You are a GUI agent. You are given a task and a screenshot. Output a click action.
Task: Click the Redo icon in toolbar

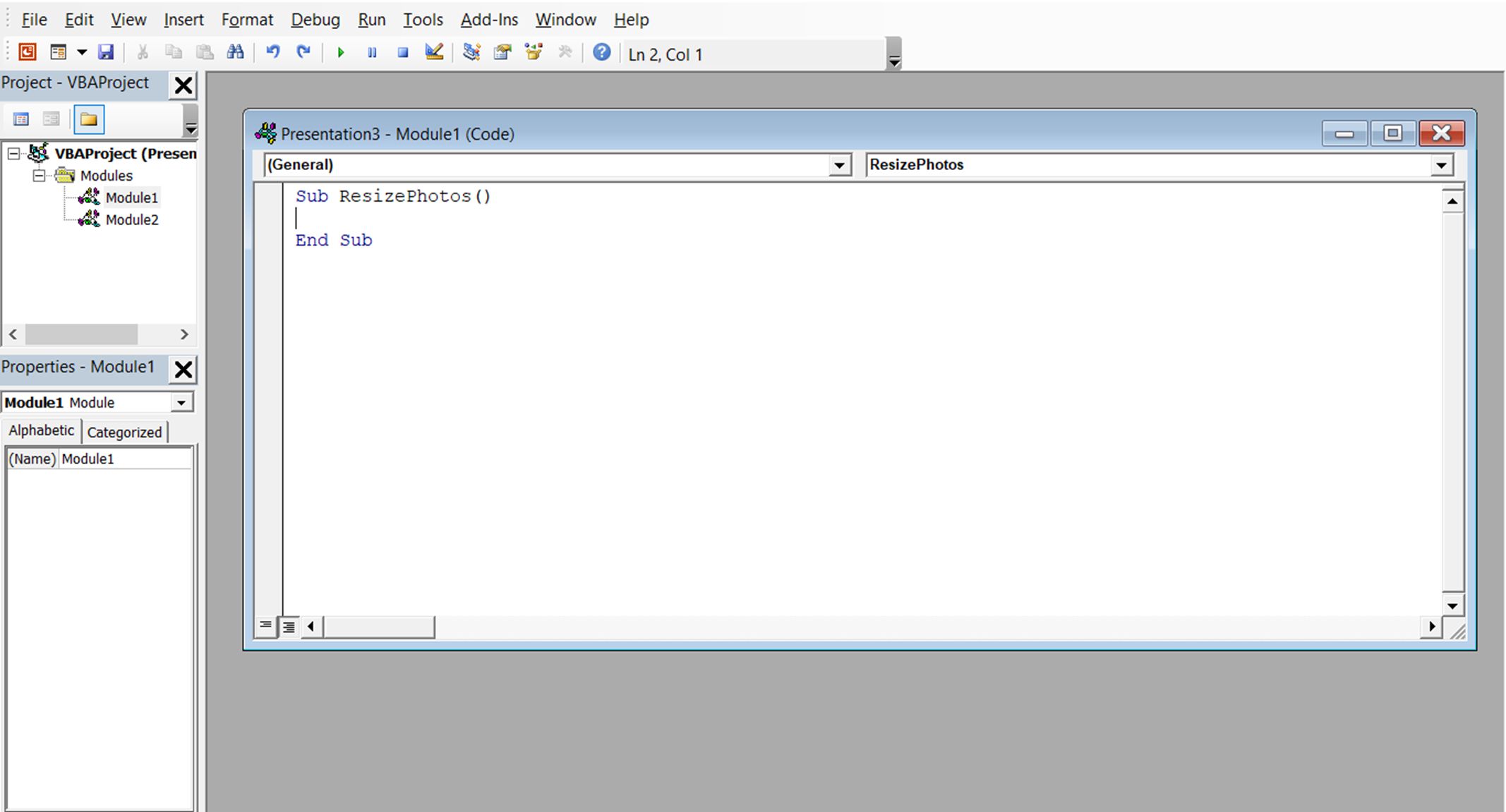(x=301, y=53)
